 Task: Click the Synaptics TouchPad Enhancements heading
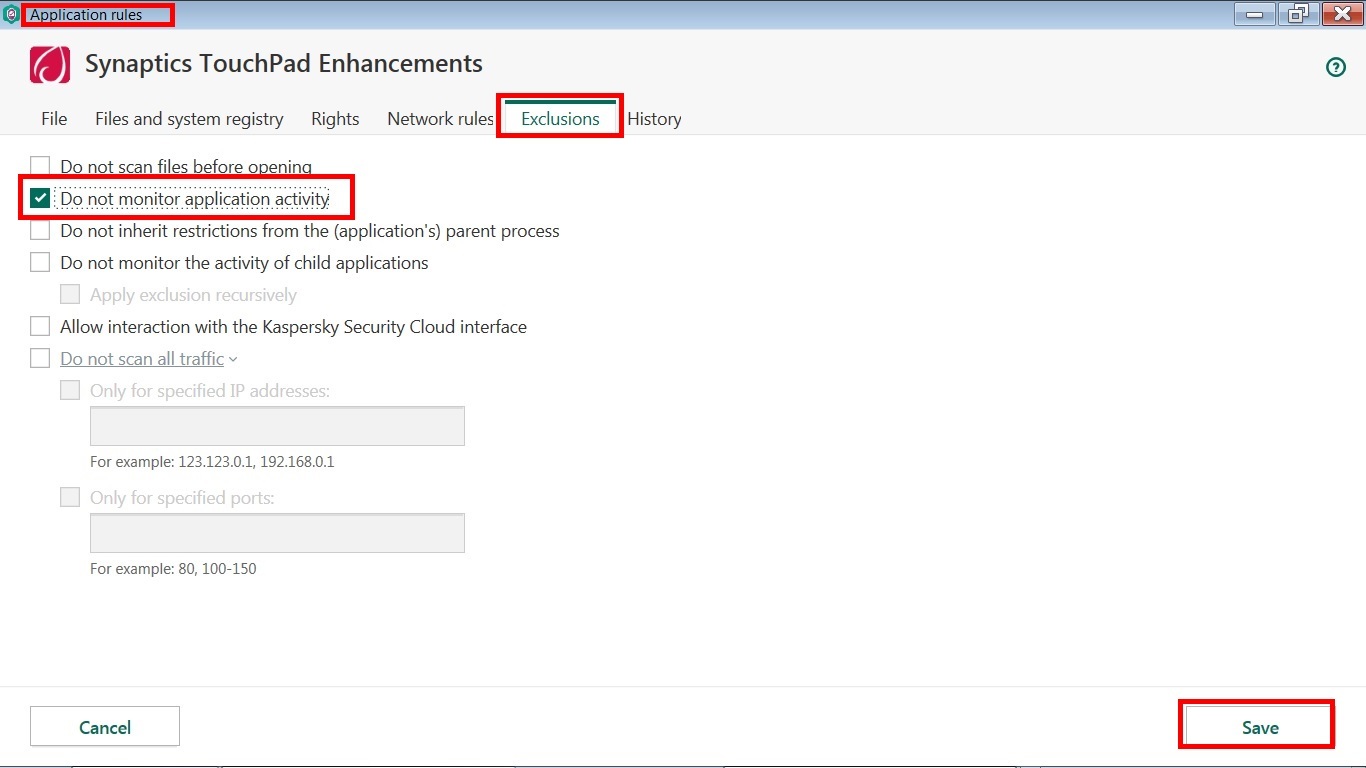[284, 64]
